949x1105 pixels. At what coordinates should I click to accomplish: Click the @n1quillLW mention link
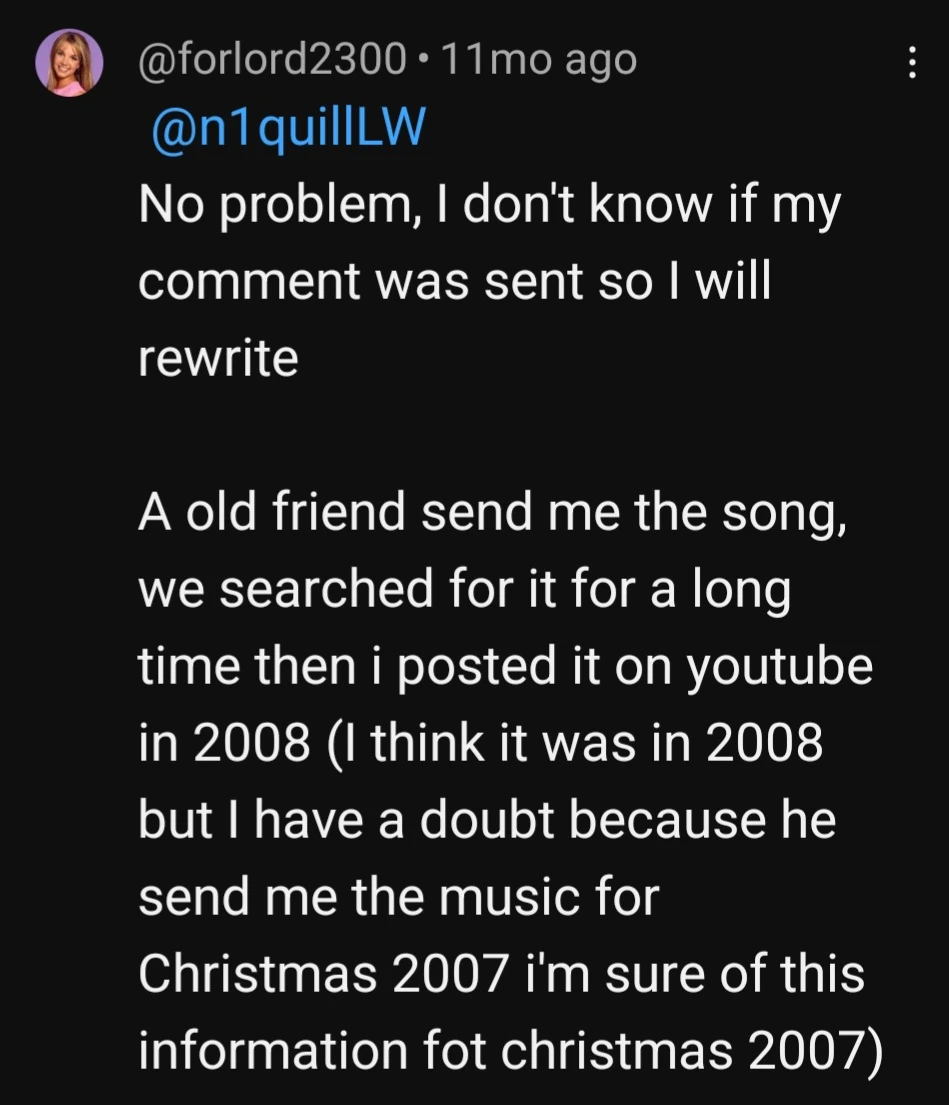[288, 131]
